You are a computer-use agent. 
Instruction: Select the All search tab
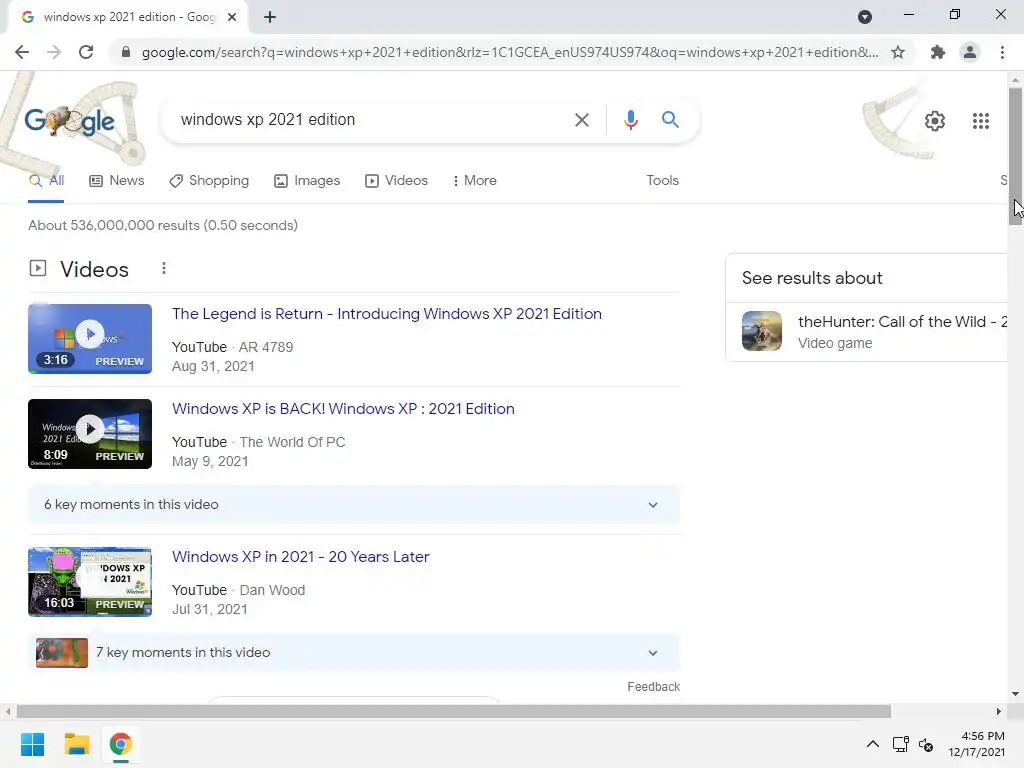46,181
